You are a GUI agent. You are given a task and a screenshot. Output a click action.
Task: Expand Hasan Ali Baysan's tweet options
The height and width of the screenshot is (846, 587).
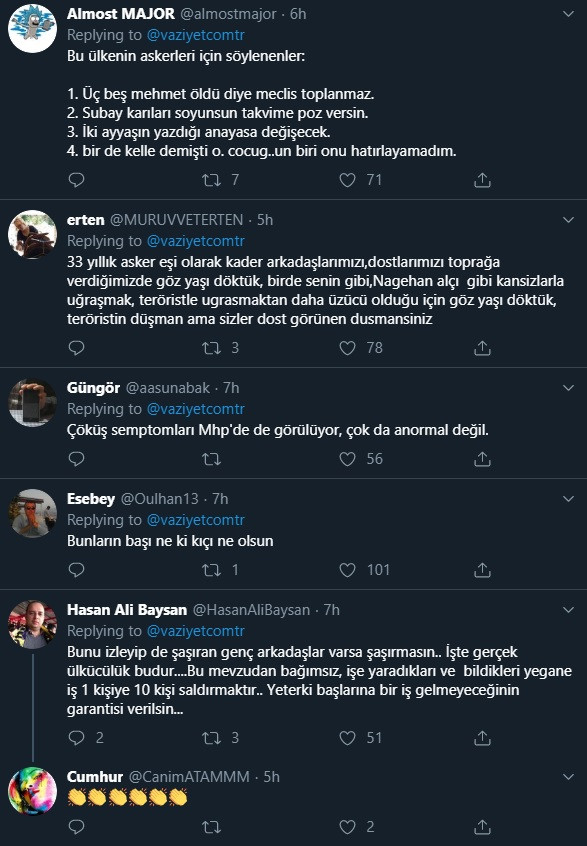click(x=570, y=607)
